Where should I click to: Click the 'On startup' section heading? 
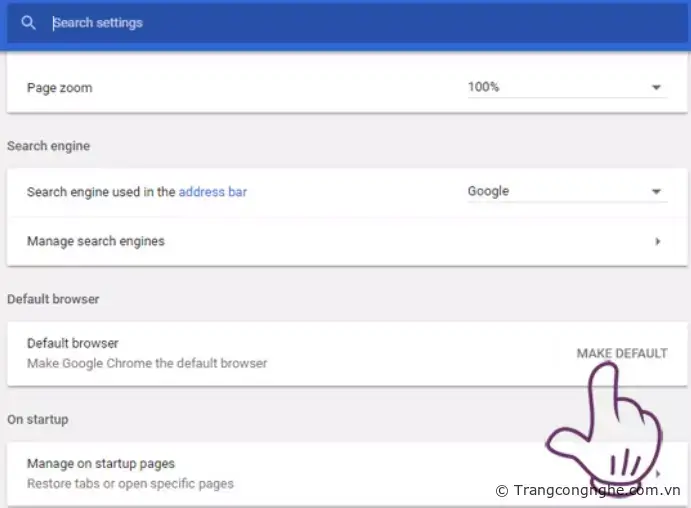(x=37, y=419)
